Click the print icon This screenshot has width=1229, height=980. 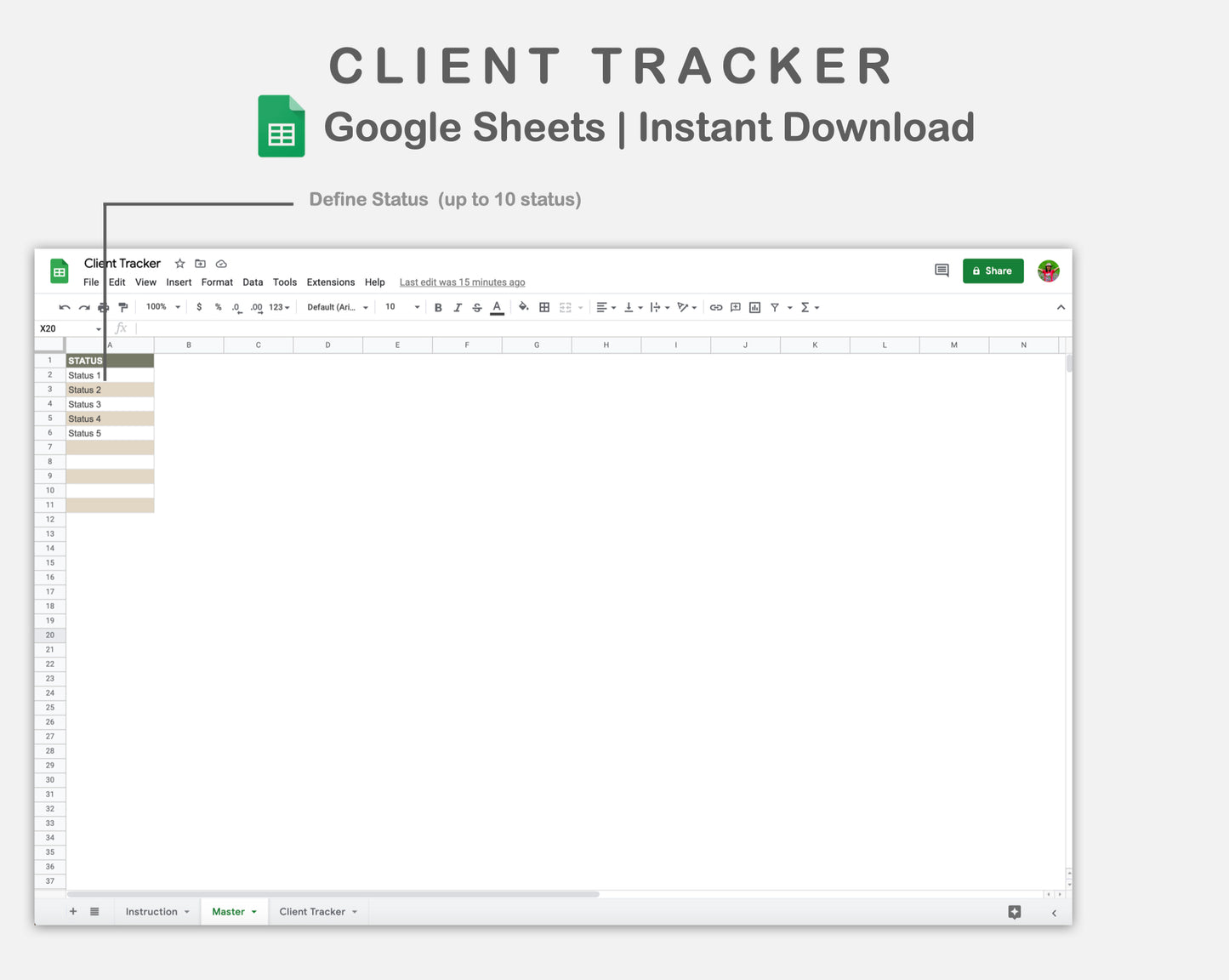point(103,307)
